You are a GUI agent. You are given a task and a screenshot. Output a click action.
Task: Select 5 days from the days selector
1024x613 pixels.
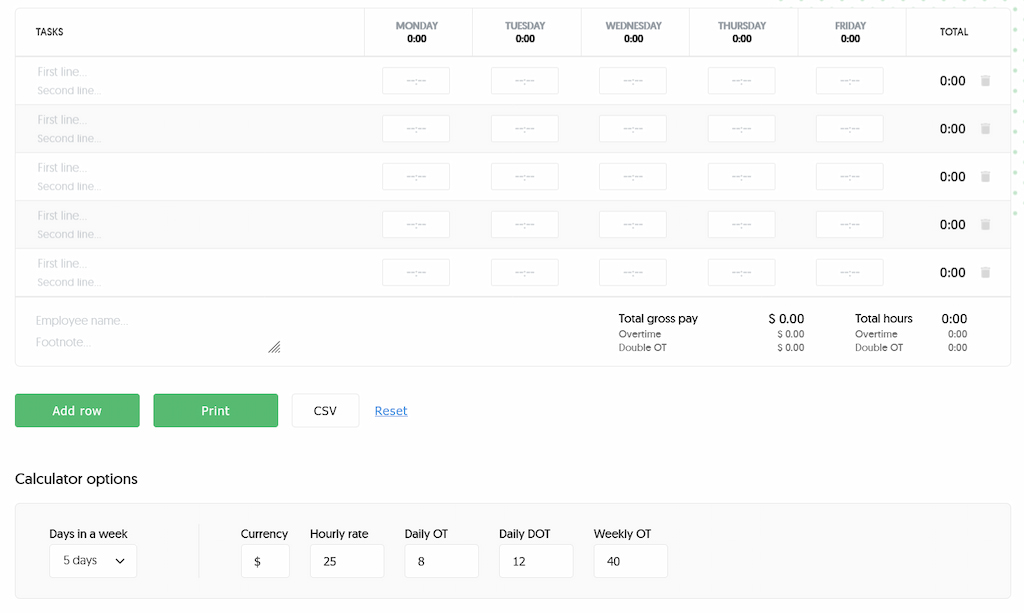(92, 561)
